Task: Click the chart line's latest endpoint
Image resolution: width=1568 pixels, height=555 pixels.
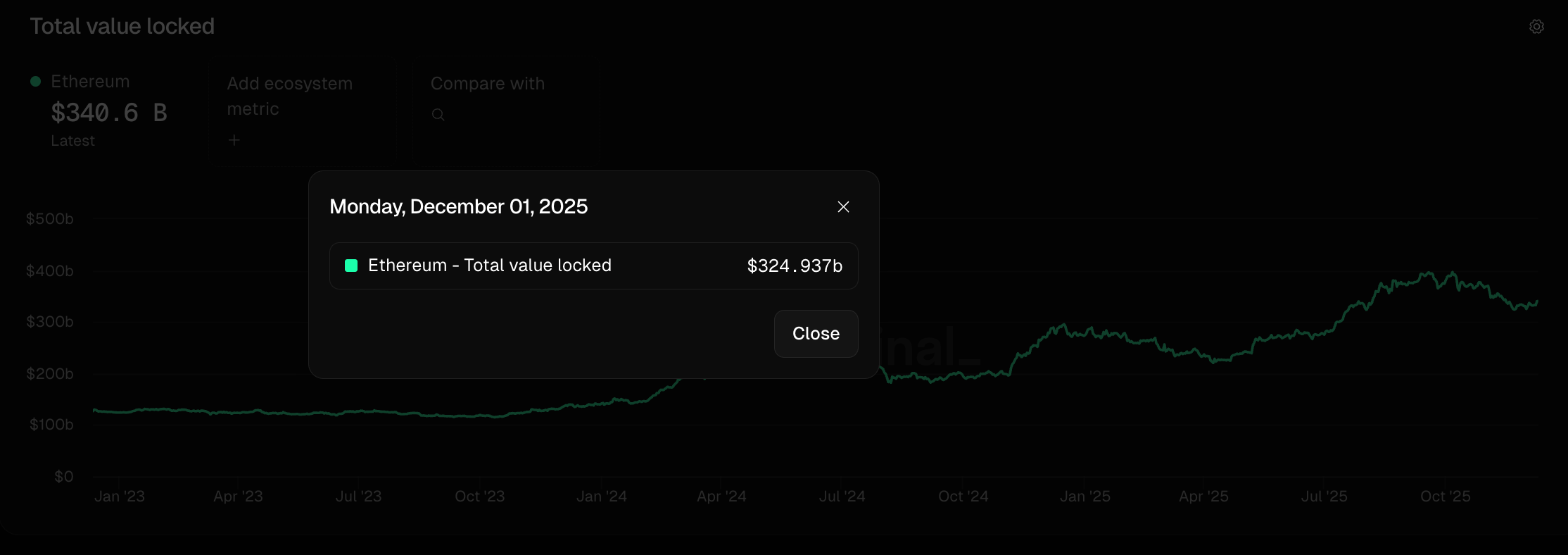Action: (x=1537, y=301)
